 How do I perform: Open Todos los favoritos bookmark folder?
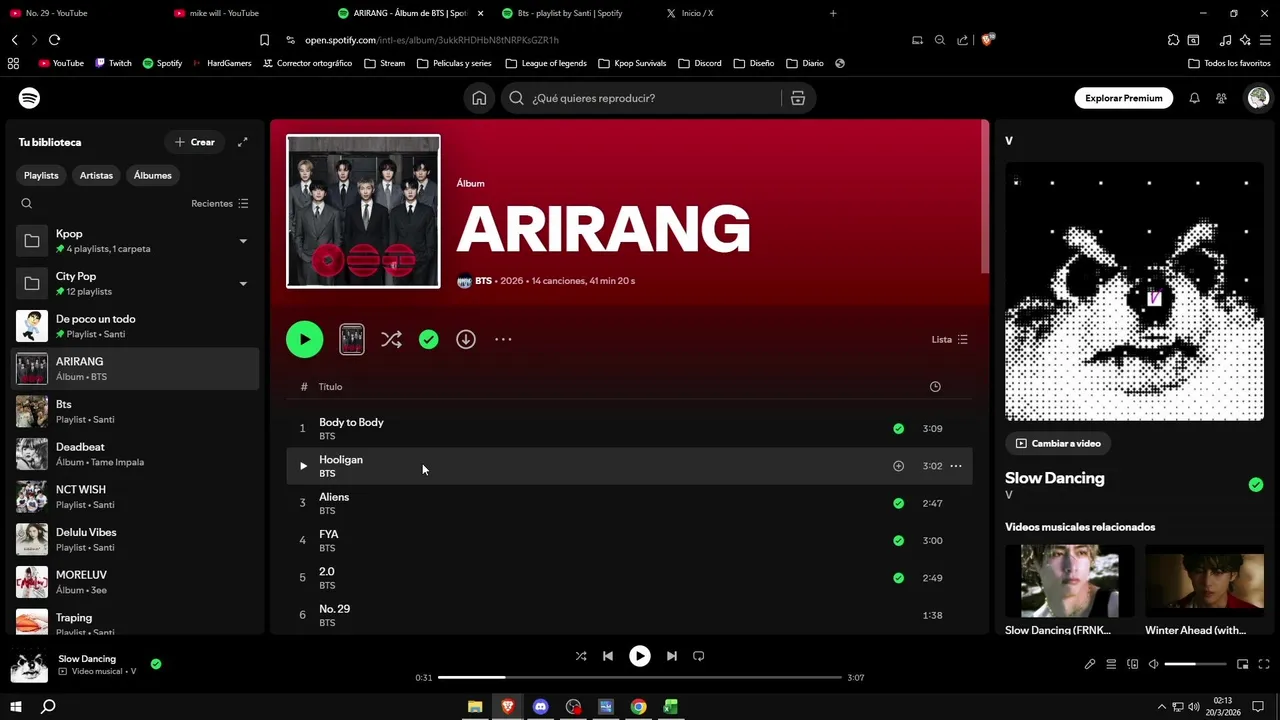1229,63
